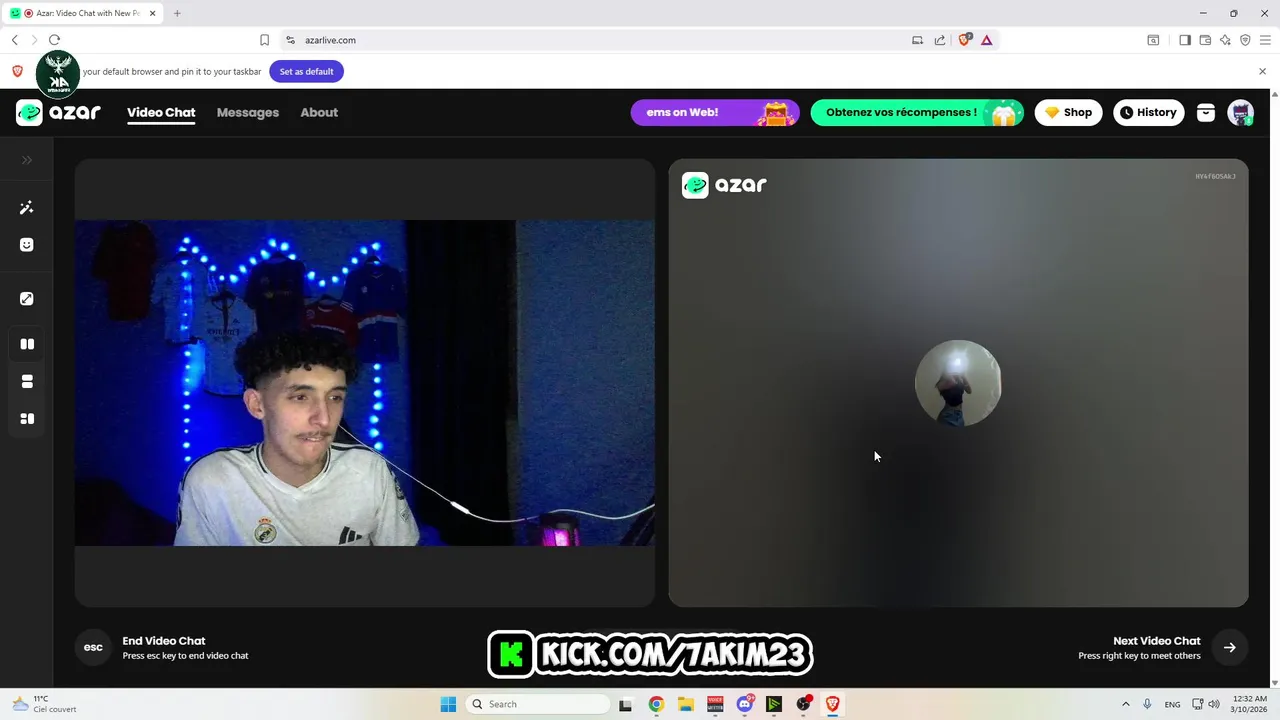Open the browser hamburger menu
This screenshot has height=720, width=1280.
(1265, 40)
